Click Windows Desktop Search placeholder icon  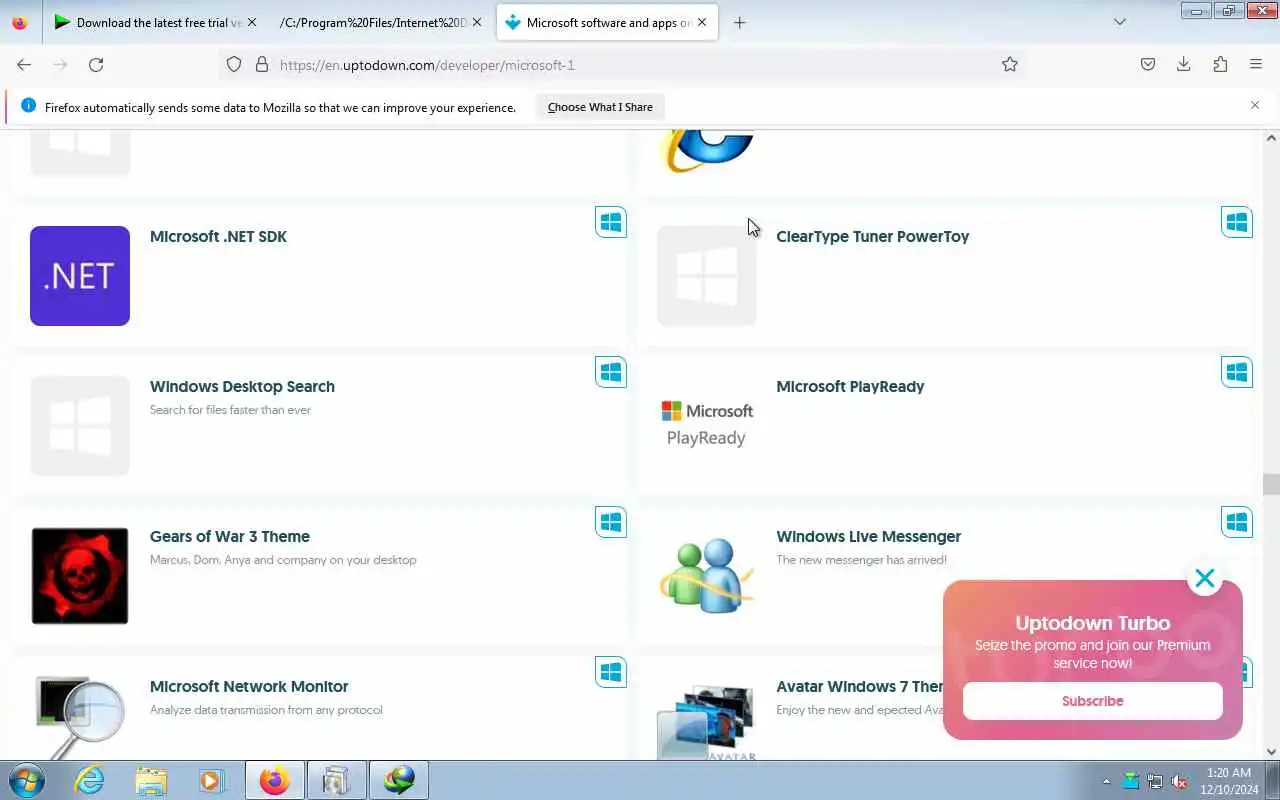(x=80, y=426)
